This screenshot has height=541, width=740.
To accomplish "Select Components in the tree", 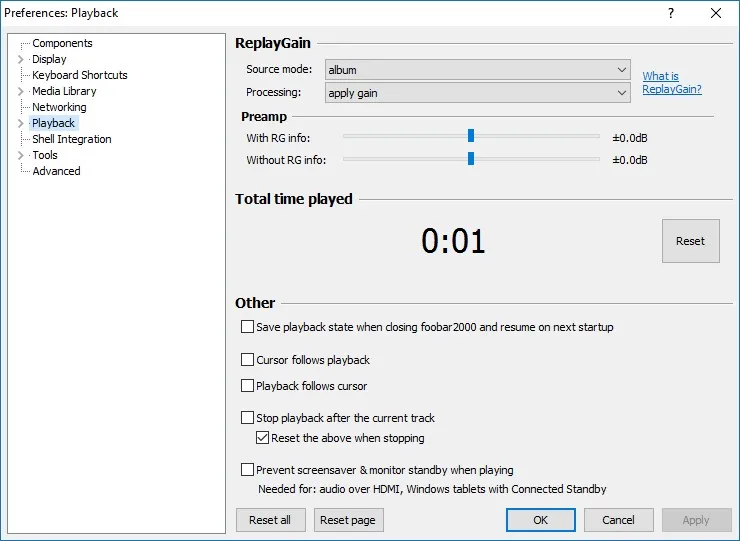I will coord(62,43).
